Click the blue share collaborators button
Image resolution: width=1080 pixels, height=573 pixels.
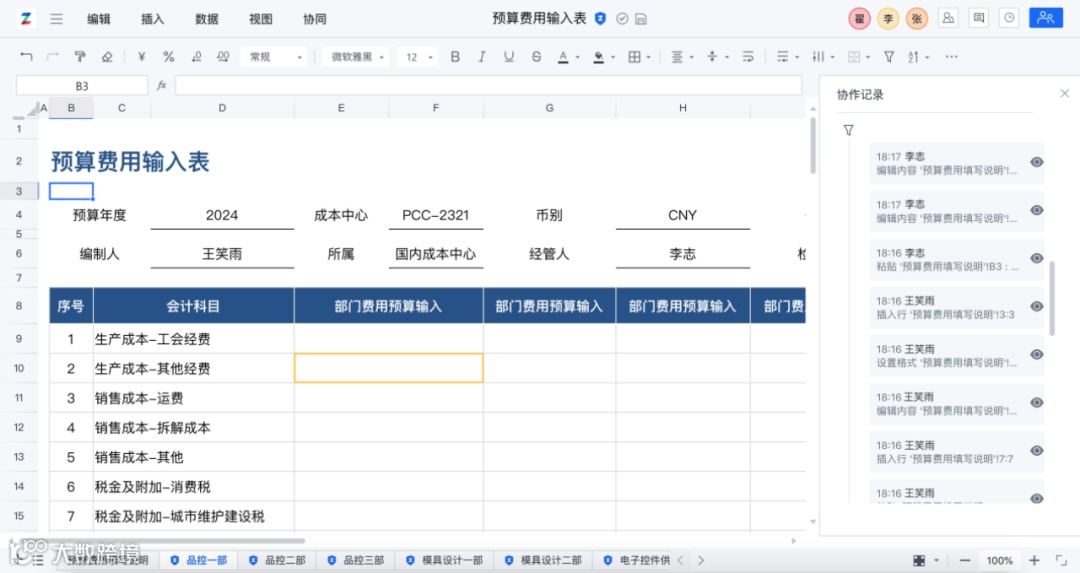click(1046, 18)
